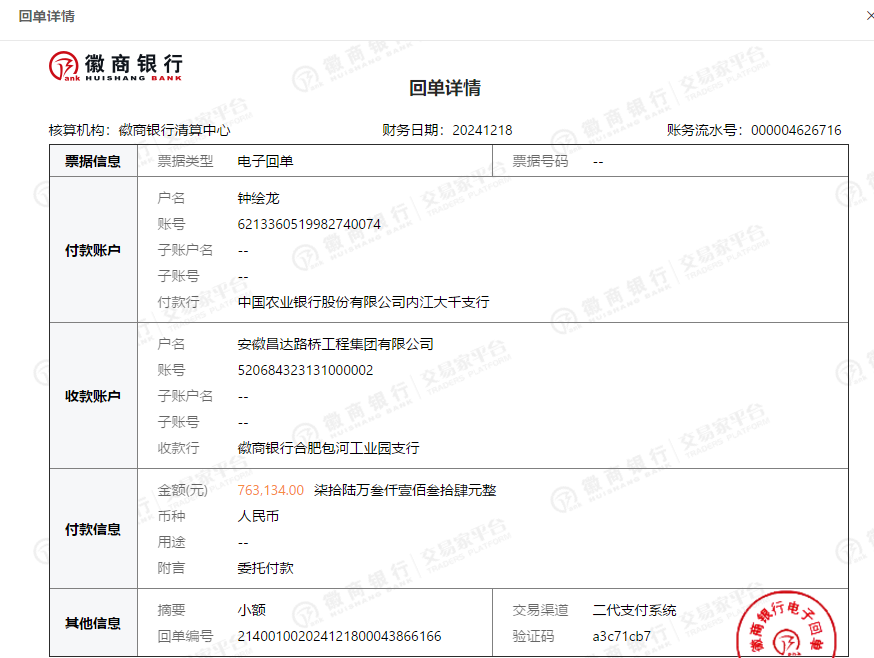Click the orange amount 763,134.00
The height and width of the screenshot is (658, 874).
[270, 490]
